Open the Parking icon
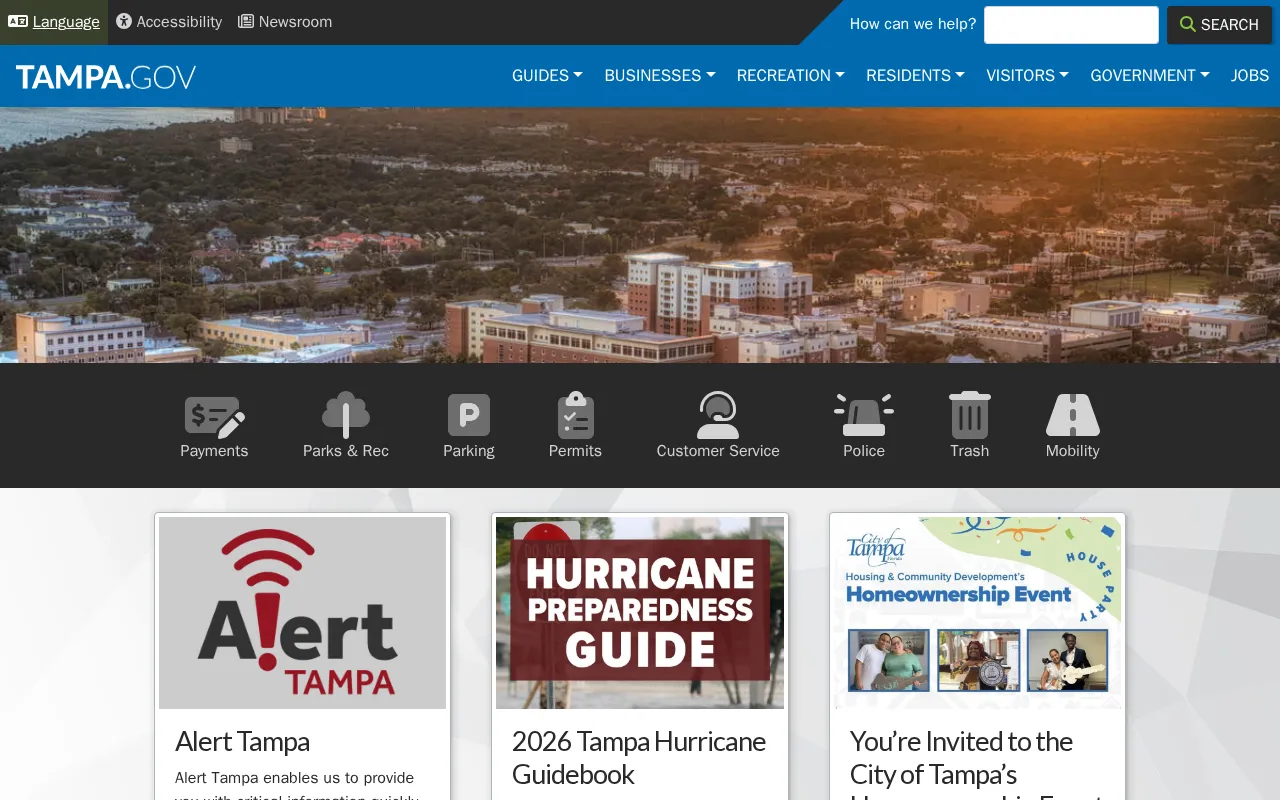Viewport: 1280px width, 800px height. (469, 415)
